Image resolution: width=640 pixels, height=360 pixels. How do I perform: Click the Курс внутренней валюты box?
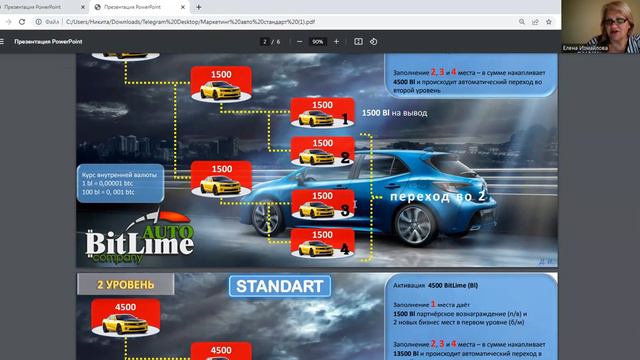click(x=120, y=183)
